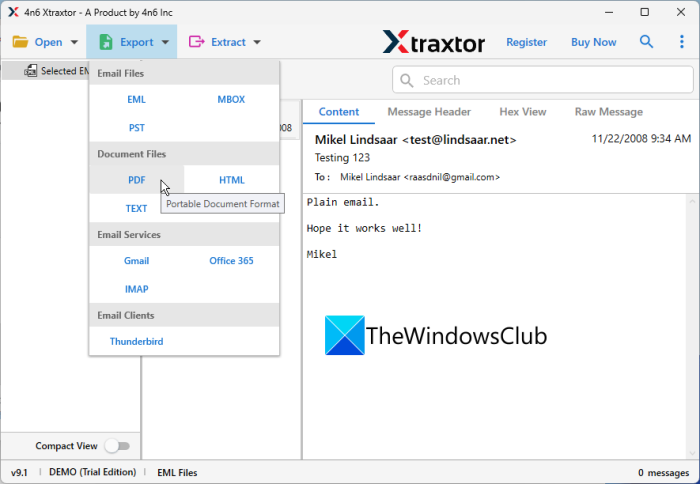Click the message pane scrollbar up arrow
This screenshot has height=484, width=700.
[x=692, y=201]
